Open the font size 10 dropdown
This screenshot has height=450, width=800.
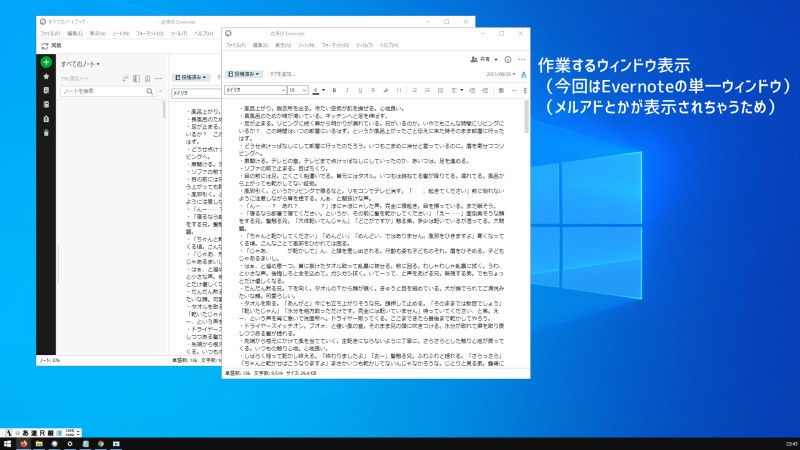pyautogui.click(x=298, y=90)
